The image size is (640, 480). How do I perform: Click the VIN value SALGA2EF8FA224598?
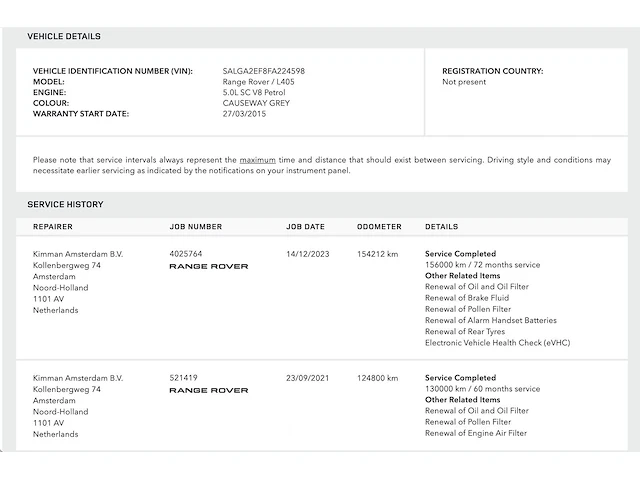(x=264, y=71)
